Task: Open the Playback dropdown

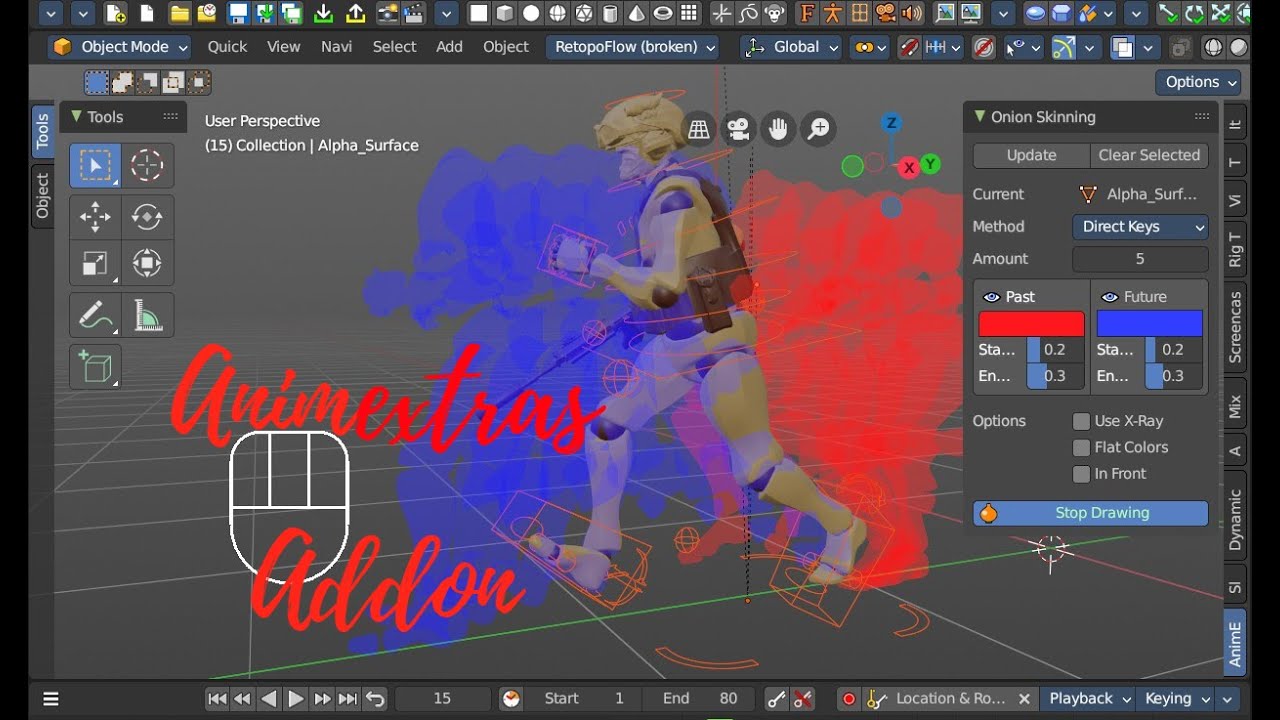Action: pyautogui.click(x=1087, y=699)
